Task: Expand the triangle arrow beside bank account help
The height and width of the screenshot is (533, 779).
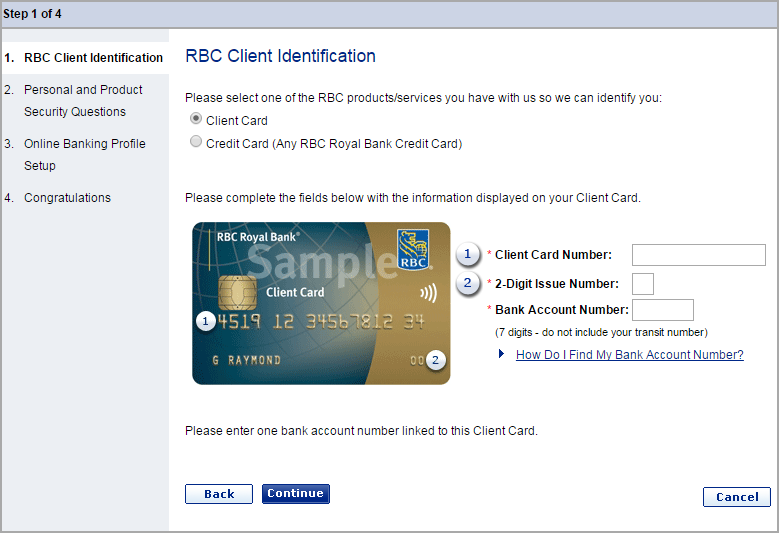Action: pos(502,355)
